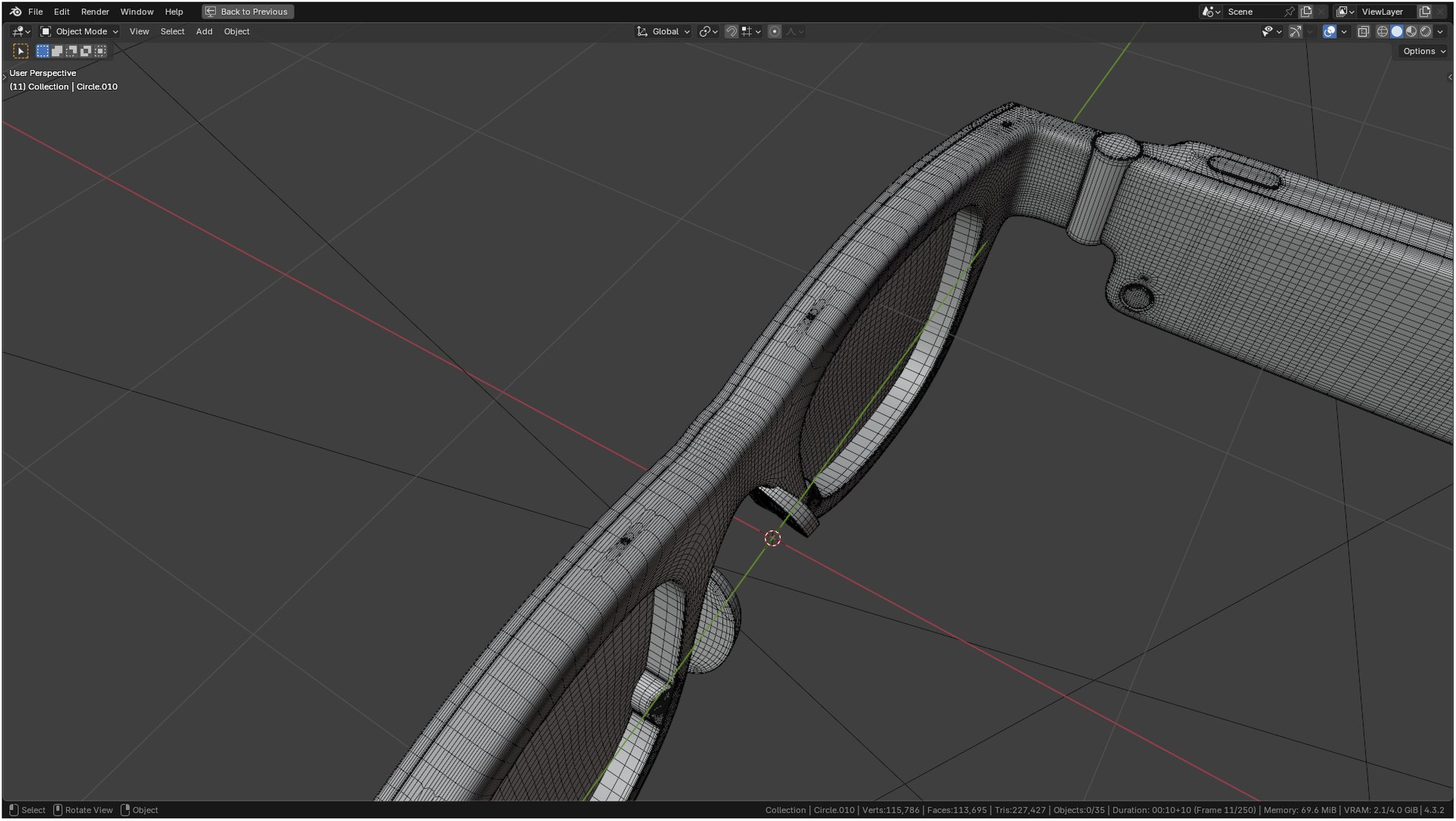This screenshot has height=821, width=1456.
Task: Click the 'VRAM: 2.1/4.0 GiB' status entry
Action: [1381, 810]
